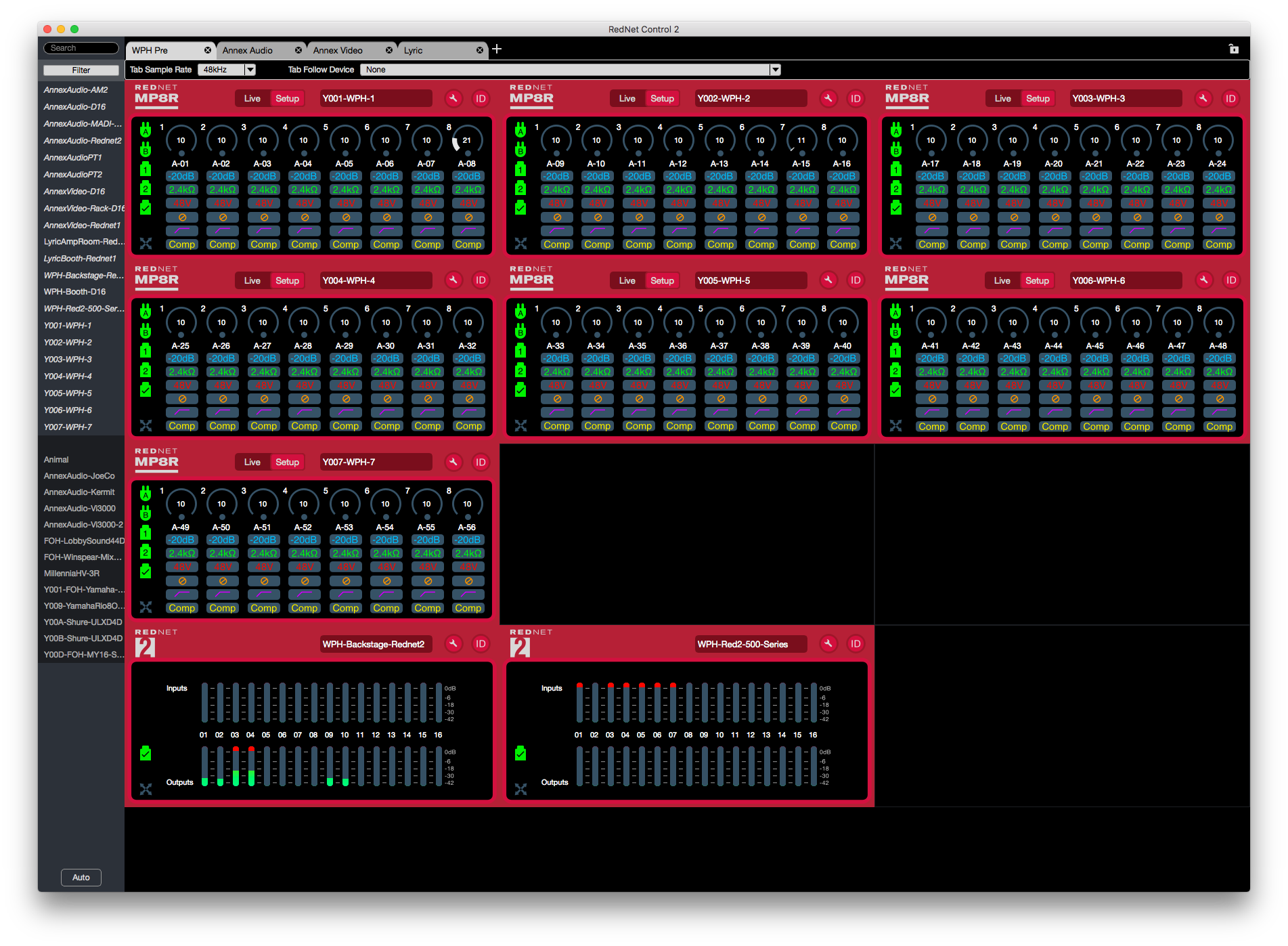Toggle -20dB pad on channel A-17
Image resolution: width=1288 pixels, height=946 pixels.
[932, 176]
